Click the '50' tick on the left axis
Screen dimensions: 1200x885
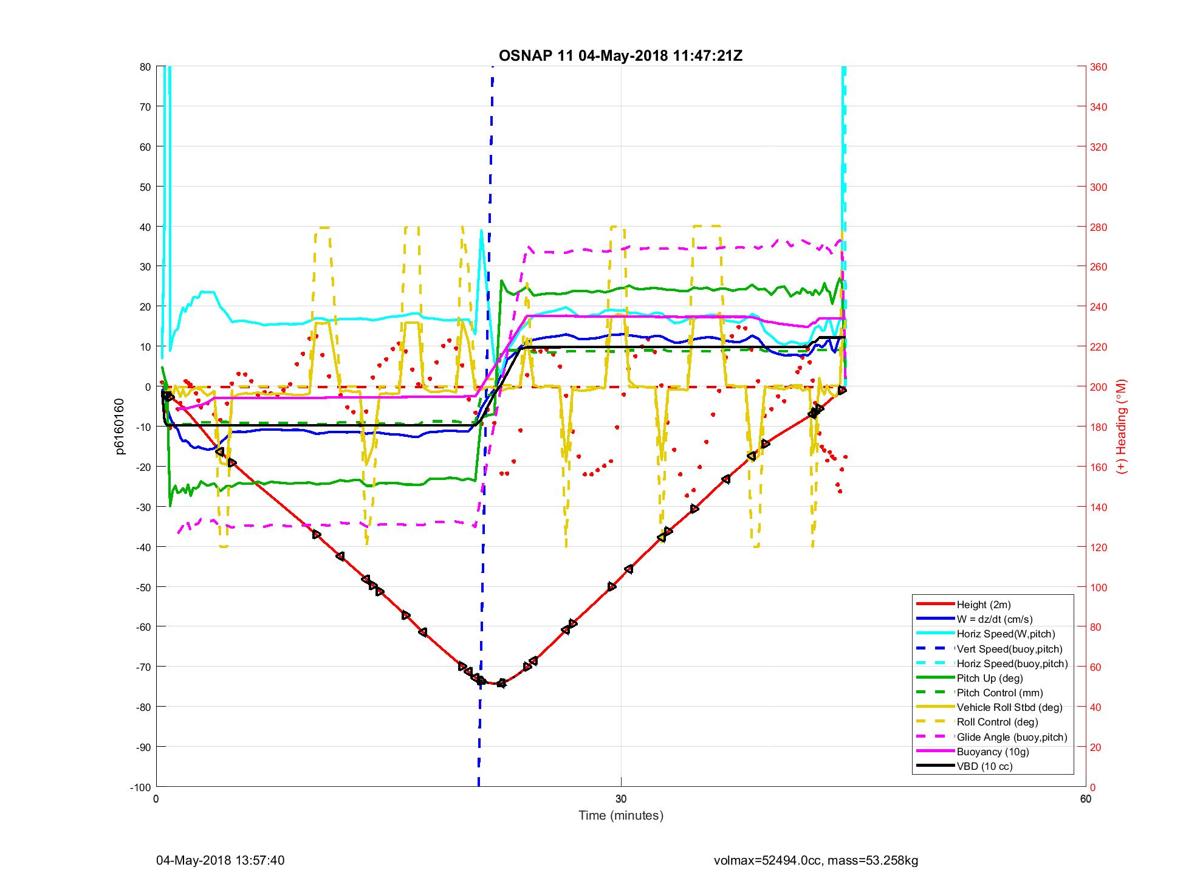click(x=144, y=187)
